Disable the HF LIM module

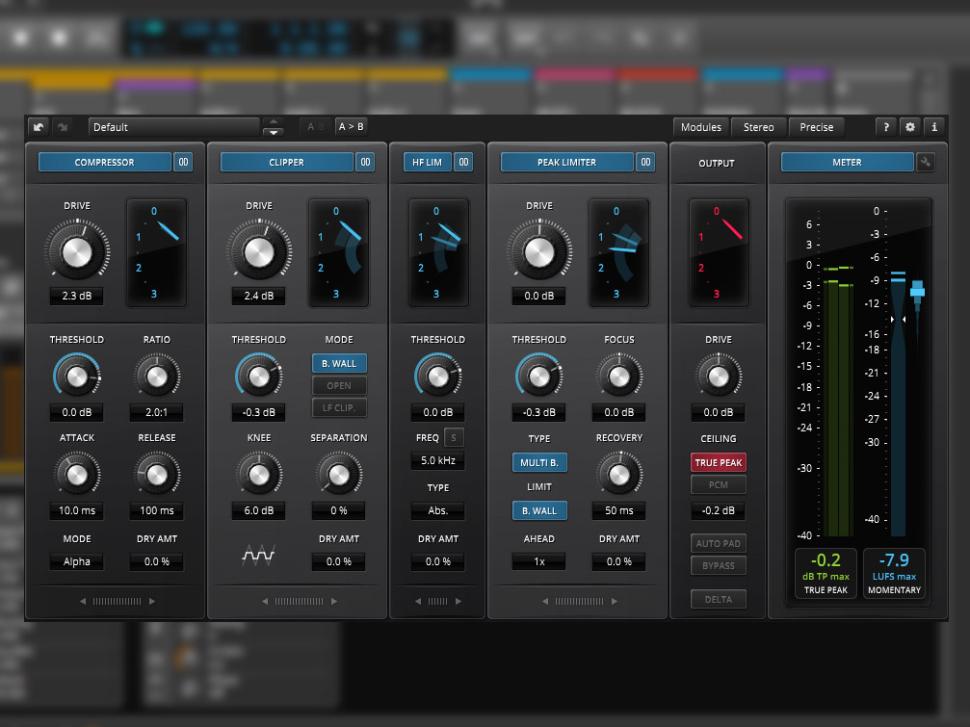(426, 162)
